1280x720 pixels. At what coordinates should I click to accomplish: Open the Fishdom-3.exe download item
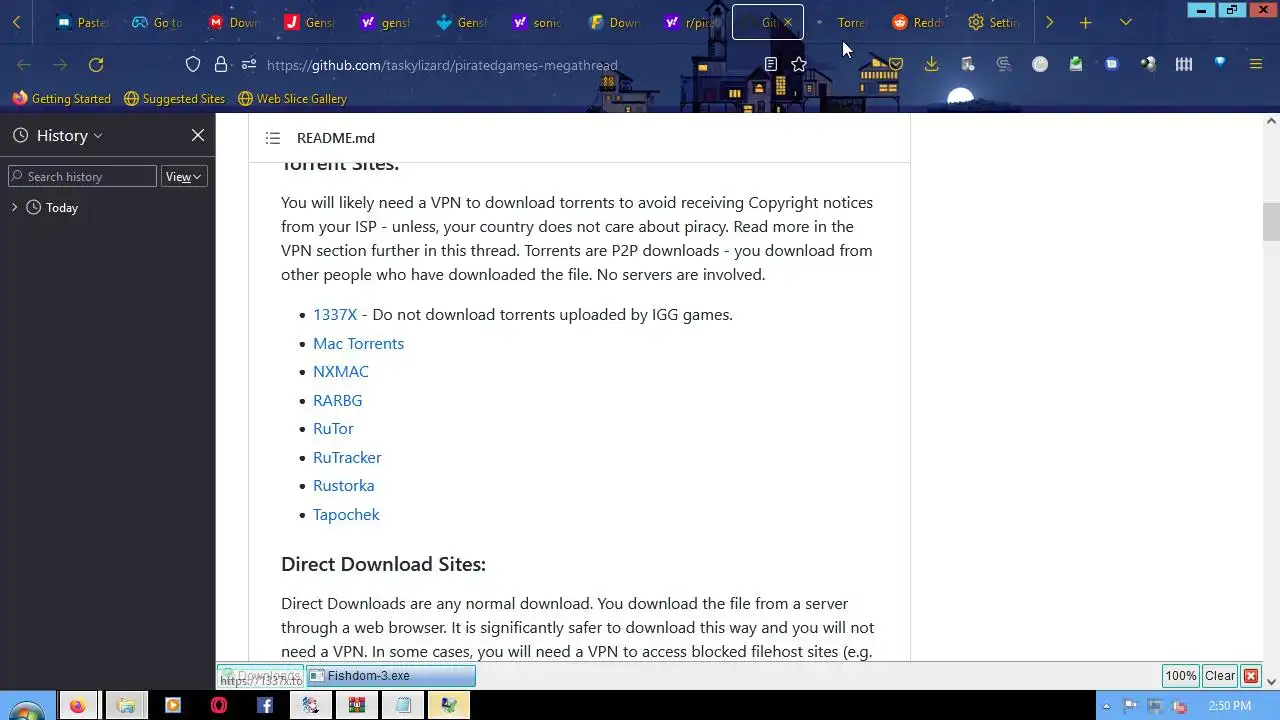point(390,676)
